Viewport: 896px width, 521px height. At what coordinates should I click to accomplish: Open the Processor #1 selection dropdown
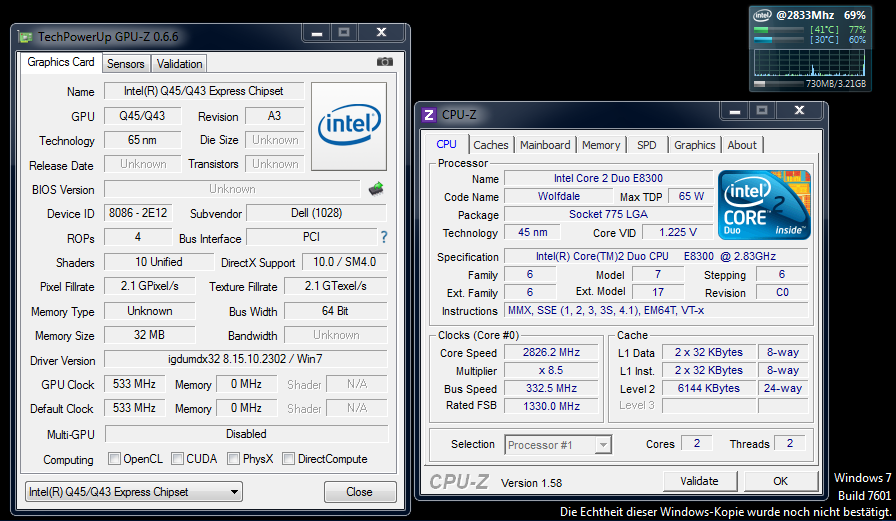click(558, 444)
